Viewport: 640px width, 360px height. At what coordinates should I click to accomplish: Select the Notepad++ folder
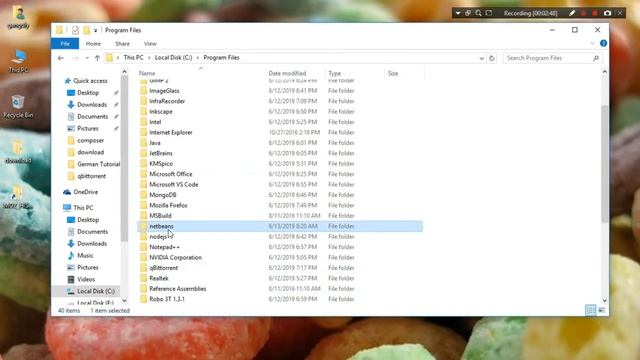tap(164, 247)
